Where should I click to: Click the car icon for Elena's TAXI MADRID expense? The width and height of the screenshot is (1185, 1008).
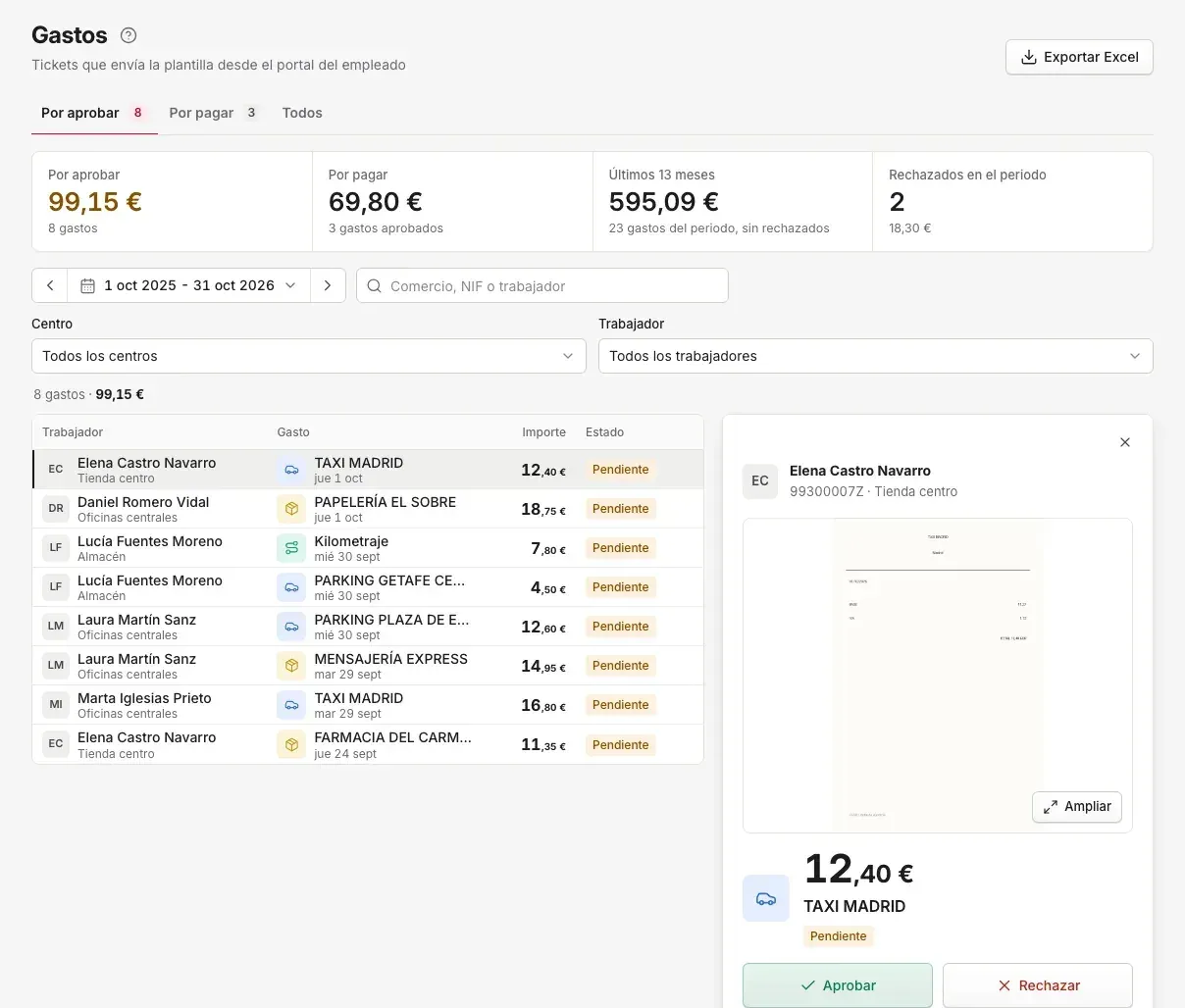pos(291,470)
